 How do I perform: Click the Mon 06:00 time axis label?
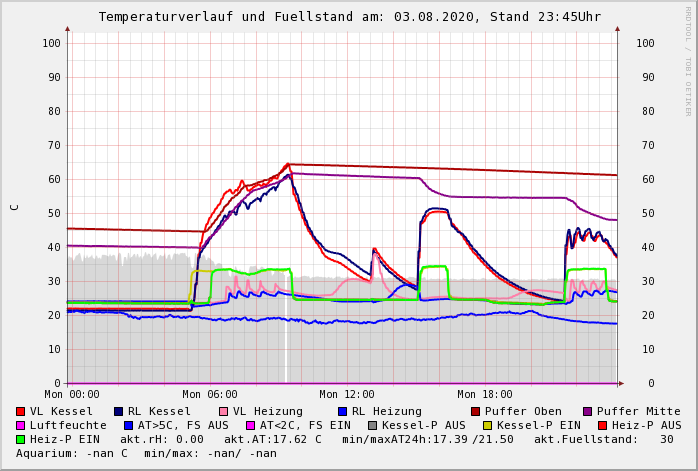point(209,395)
